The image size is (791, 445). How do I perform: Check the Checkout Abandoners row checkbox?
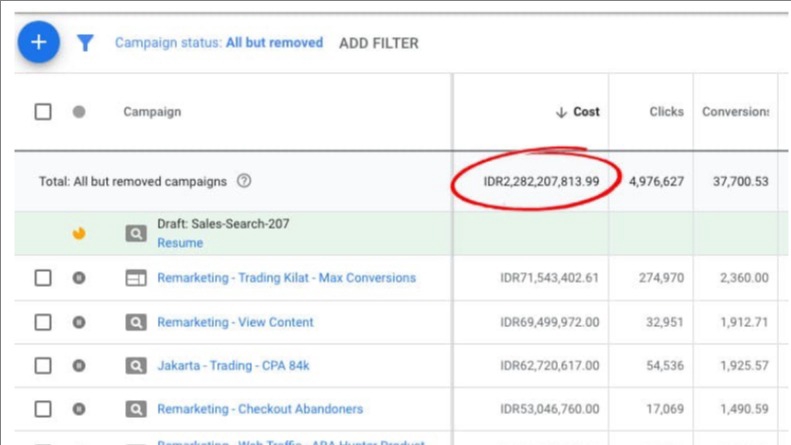43,409
